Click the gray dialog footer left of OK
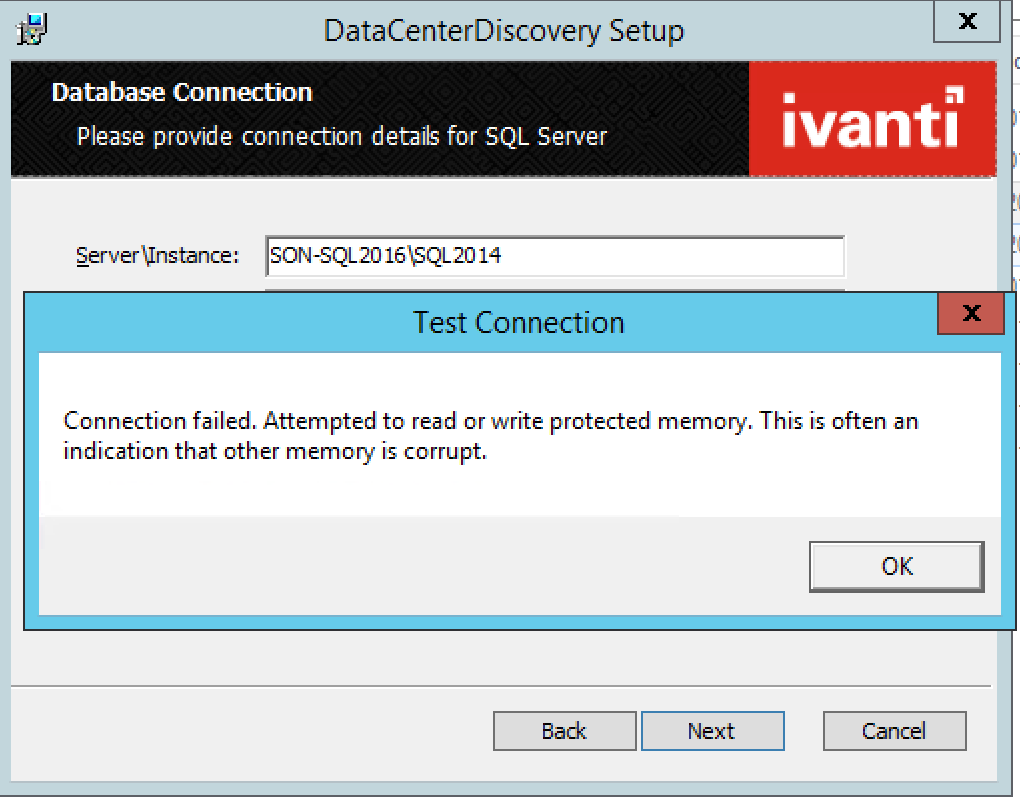This screenshot has height=804, width=1020. pyautogui.click(x=400, y=566)
